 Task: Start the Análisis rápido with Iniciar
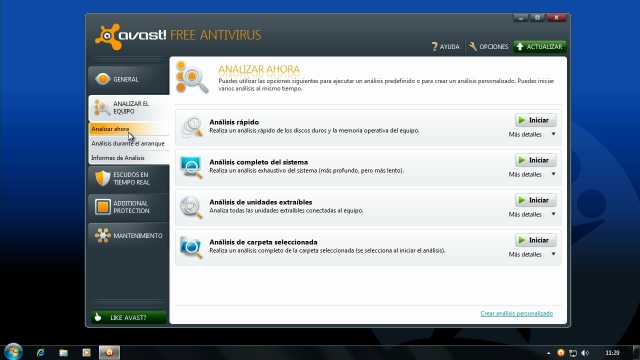tap(536, 120)
